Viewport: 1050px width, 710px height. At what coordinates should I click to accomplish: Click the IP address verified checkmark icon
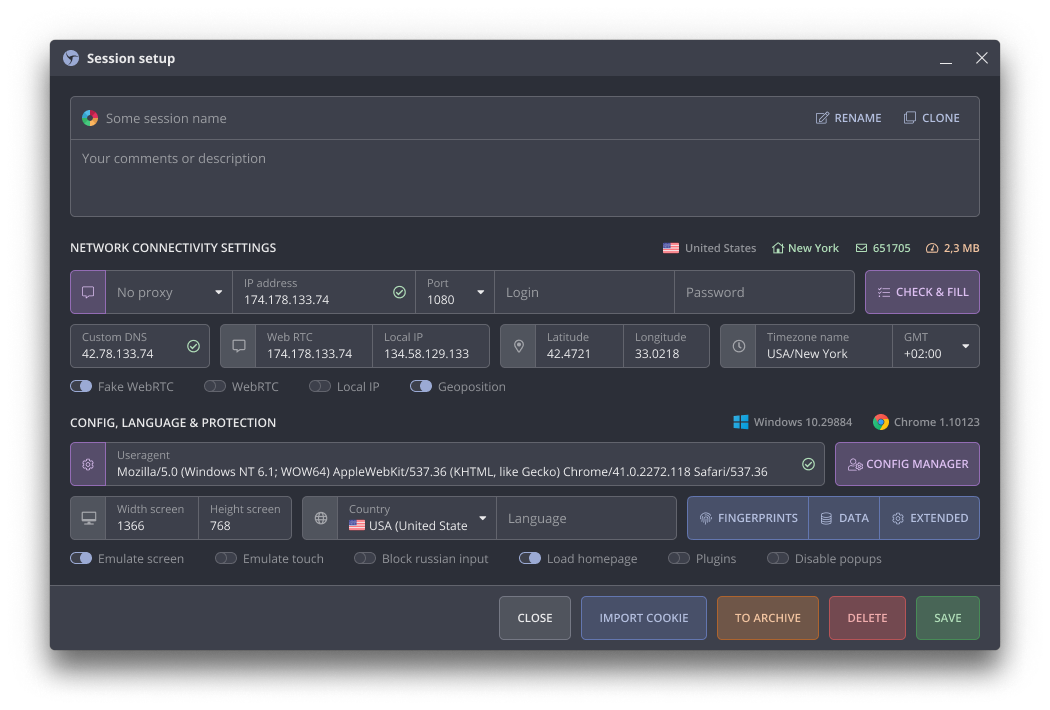[399, 292]
